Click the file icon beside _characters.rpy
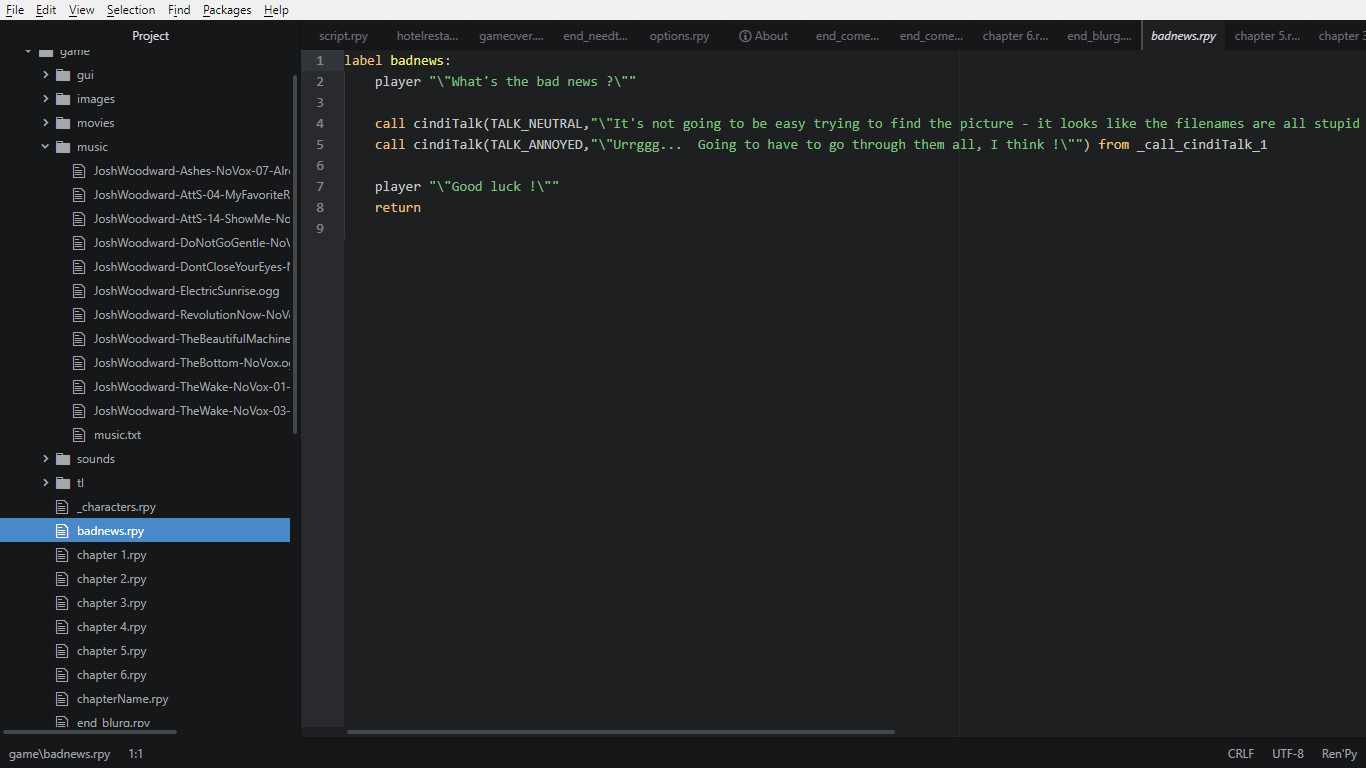 coord(62,506)
